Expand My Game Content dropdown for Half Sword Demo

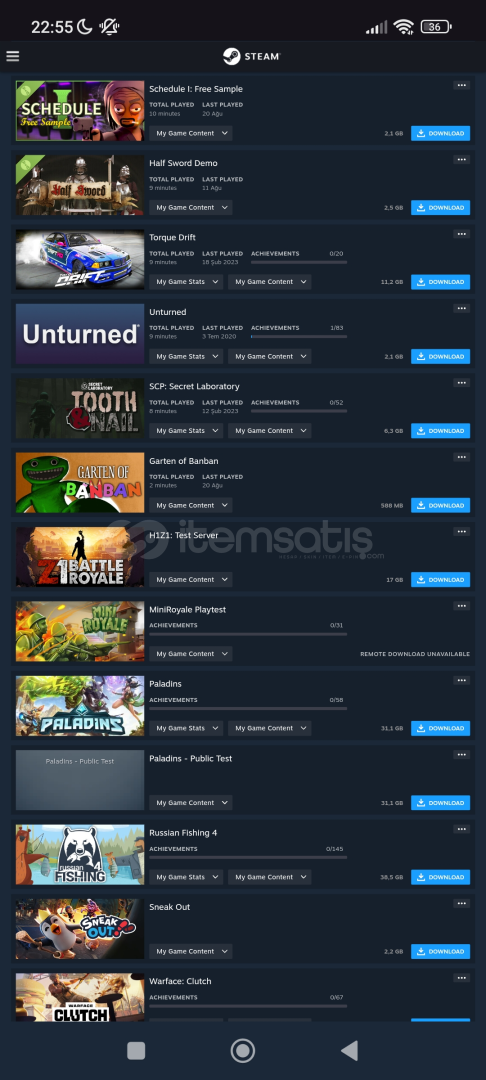[x=191, y=207]
